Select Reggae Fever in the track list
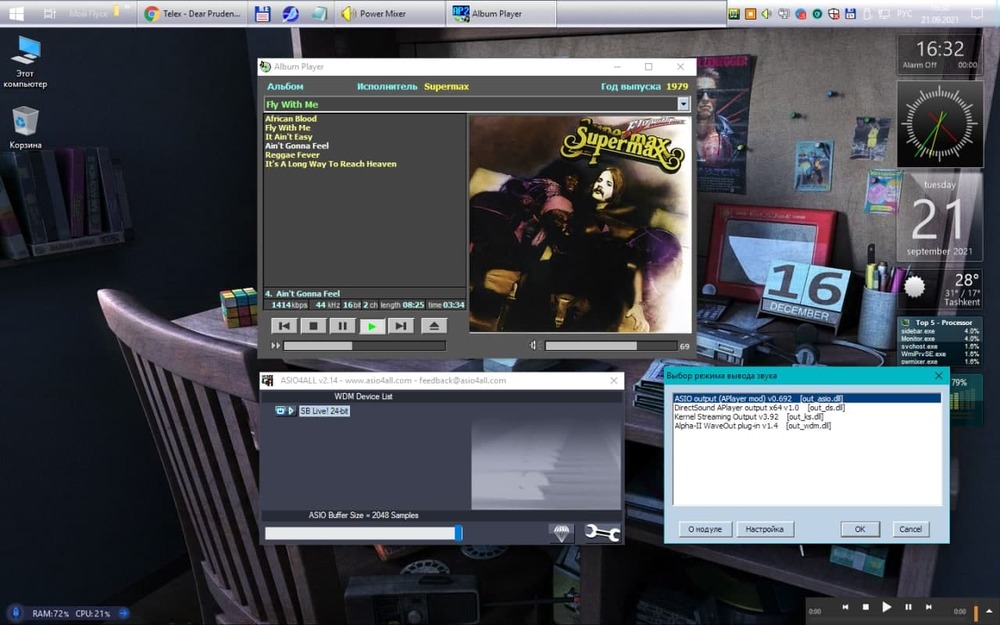Screen dimensions: 1000x625 pos(292,155)
